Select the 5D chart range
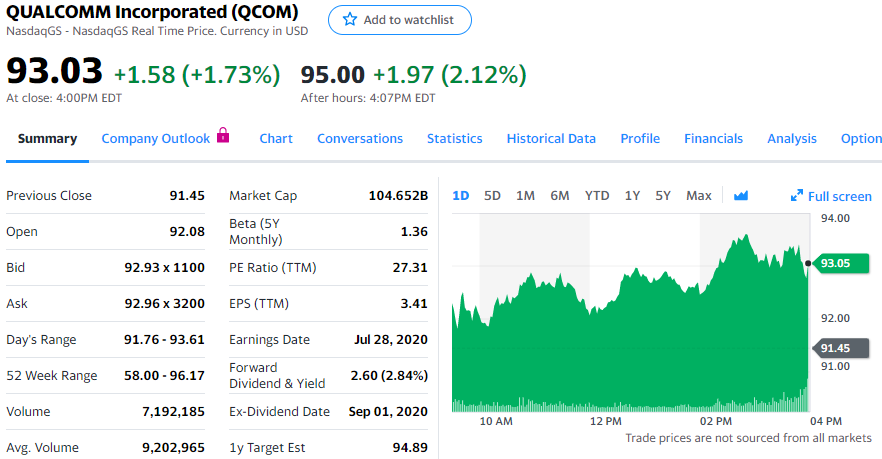Screen dimensions: 882x459 (492, 196)
